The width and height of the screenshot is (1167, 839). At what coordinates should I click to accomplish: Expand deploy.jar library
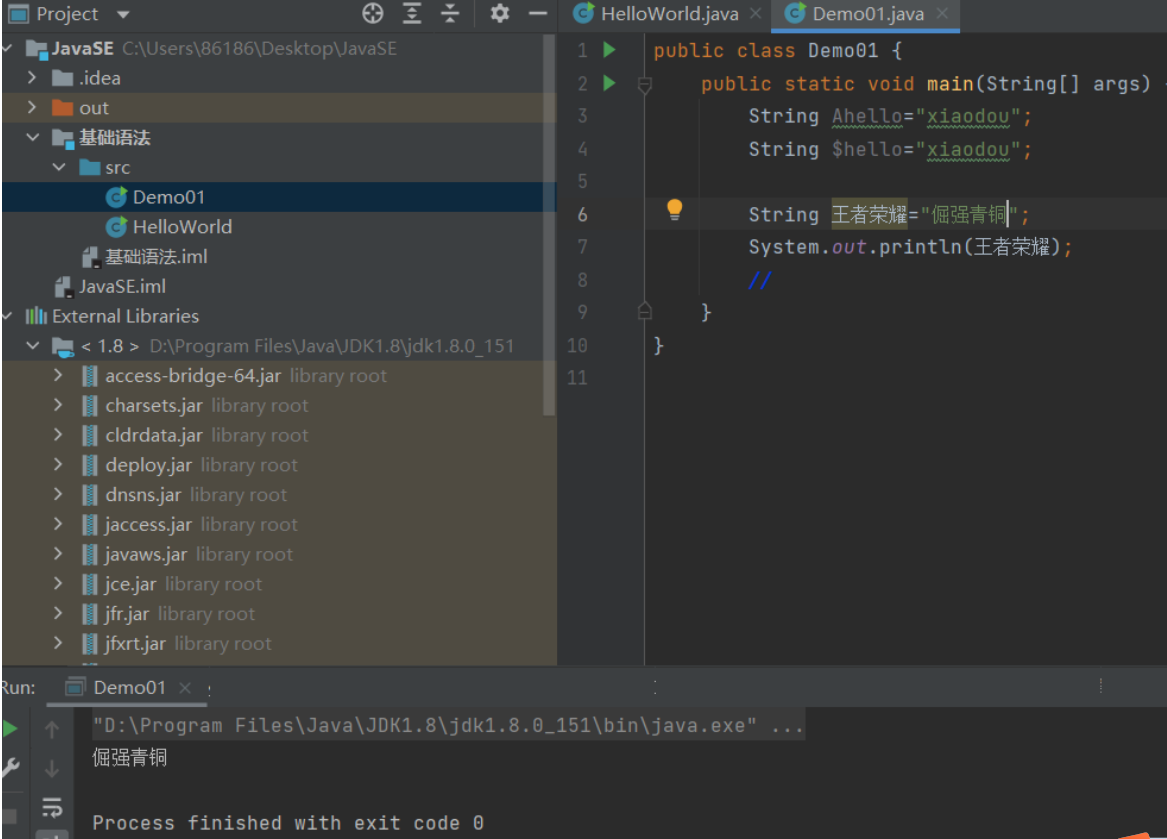[x=59, y=465]
